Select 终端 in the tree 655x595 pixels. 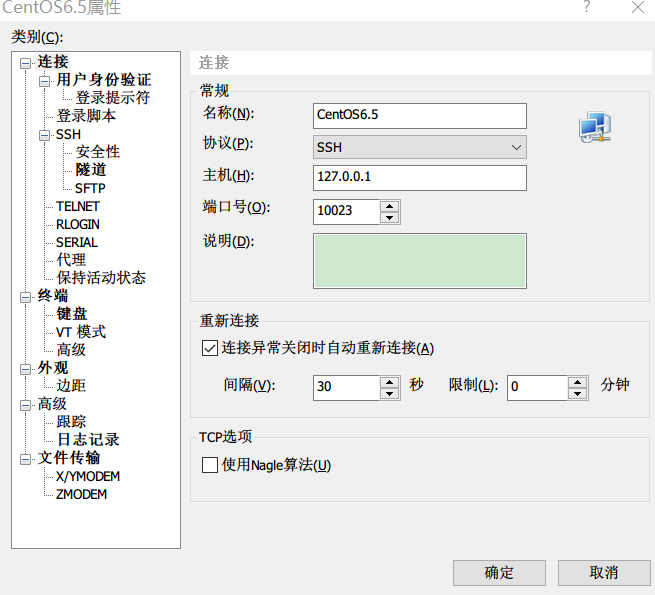[x=53, y=296]
